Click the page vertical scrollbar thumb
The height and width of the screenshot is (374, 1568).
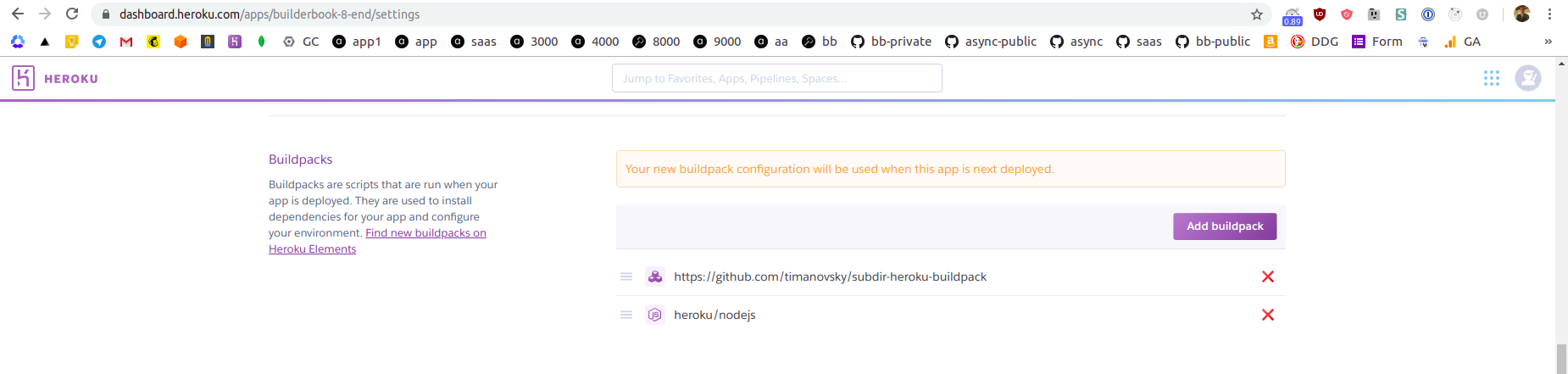click(x=1561, y=359)
